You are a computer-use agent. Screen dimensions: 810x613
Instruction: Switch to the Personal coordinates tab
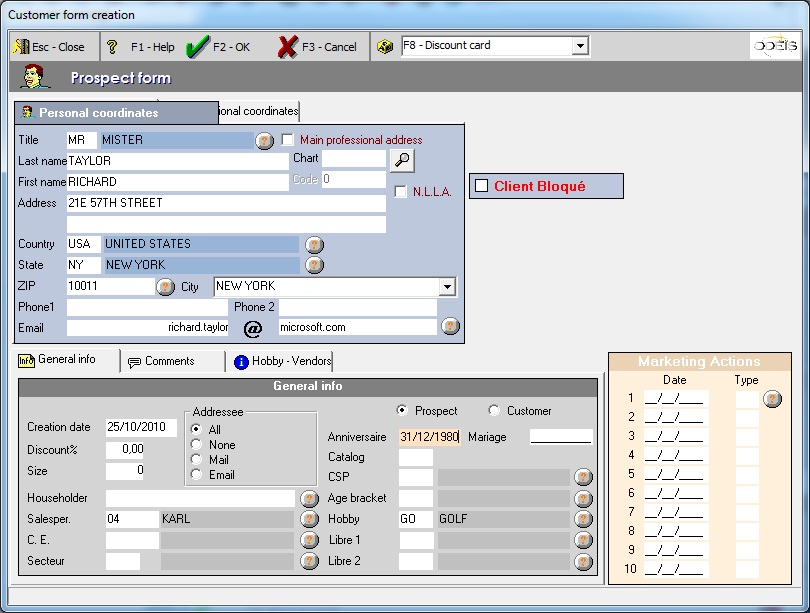116,113
